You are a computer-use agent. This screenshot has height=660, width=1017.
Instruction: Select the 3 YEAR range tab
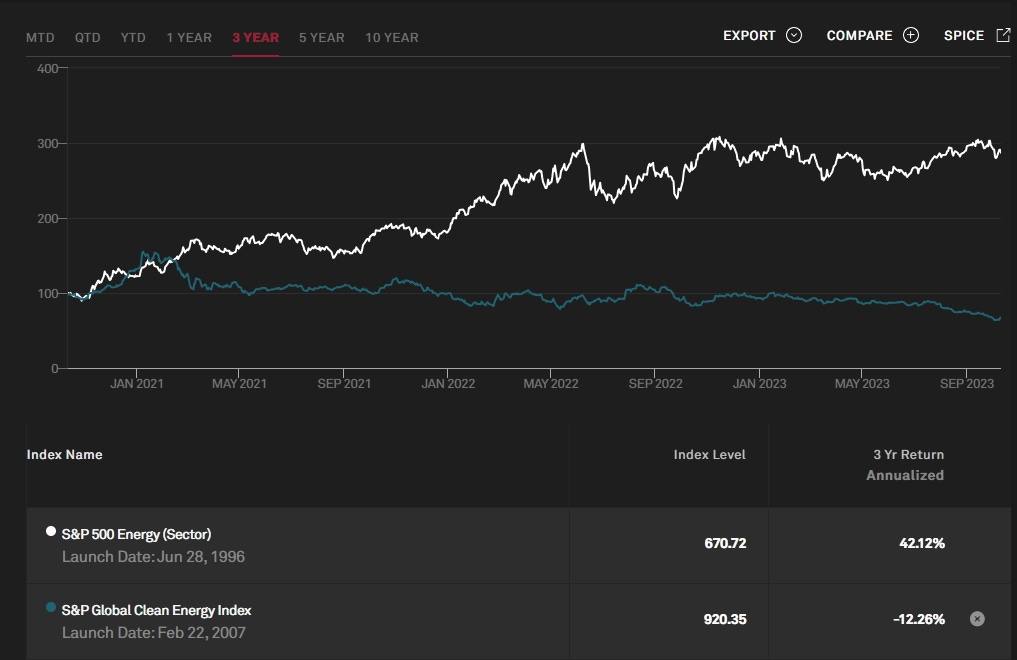(x=256, y=38)
